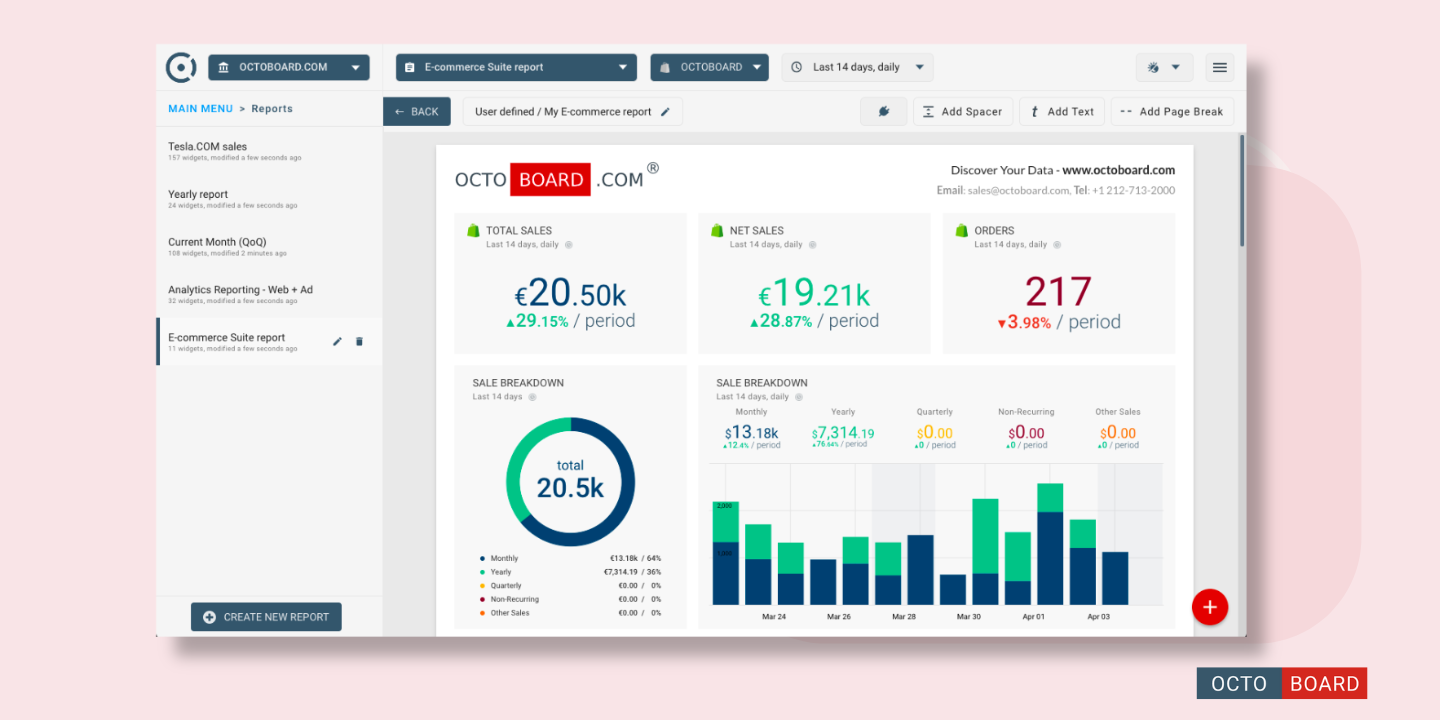This screenshot has width=1440, height=720.
Task: Click the info icon under NET SALES
Action: pyautogui.click(x=813, y=245)
